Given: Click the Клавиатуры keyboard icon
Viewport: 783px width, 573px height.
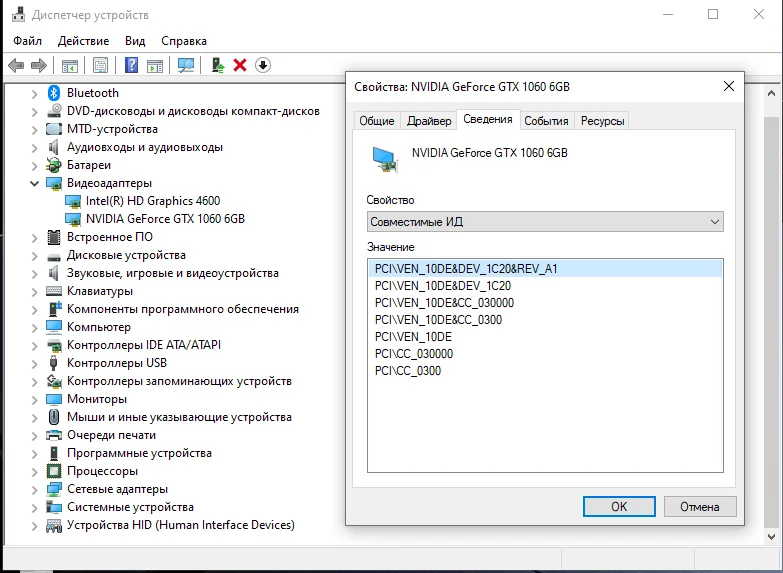Looking at the screenshot, I should (x=54, y=291).
